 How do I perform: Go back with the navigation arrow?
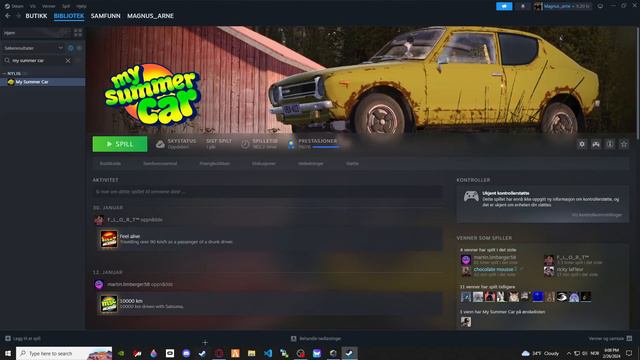[8, 16]
